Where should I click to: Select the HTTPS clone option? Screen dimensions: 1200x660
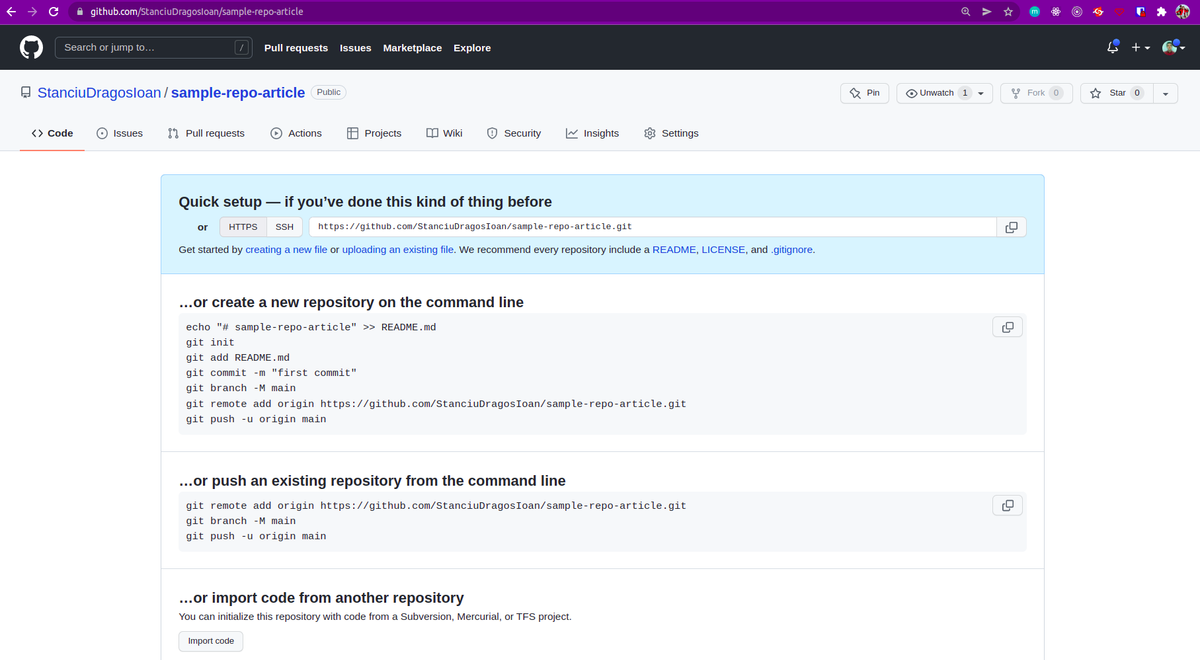pyautogui.click(x=243, y=226)
